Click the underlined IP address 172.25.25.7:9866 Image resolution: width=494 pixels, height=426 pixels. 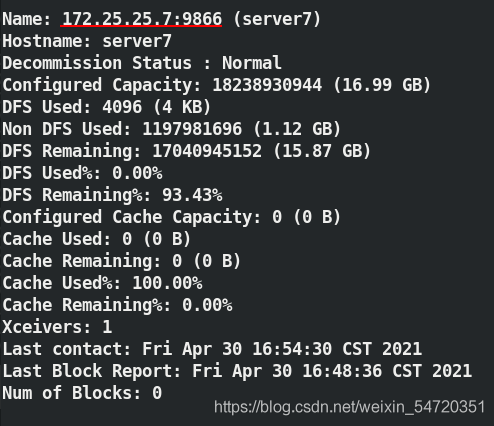142,19
